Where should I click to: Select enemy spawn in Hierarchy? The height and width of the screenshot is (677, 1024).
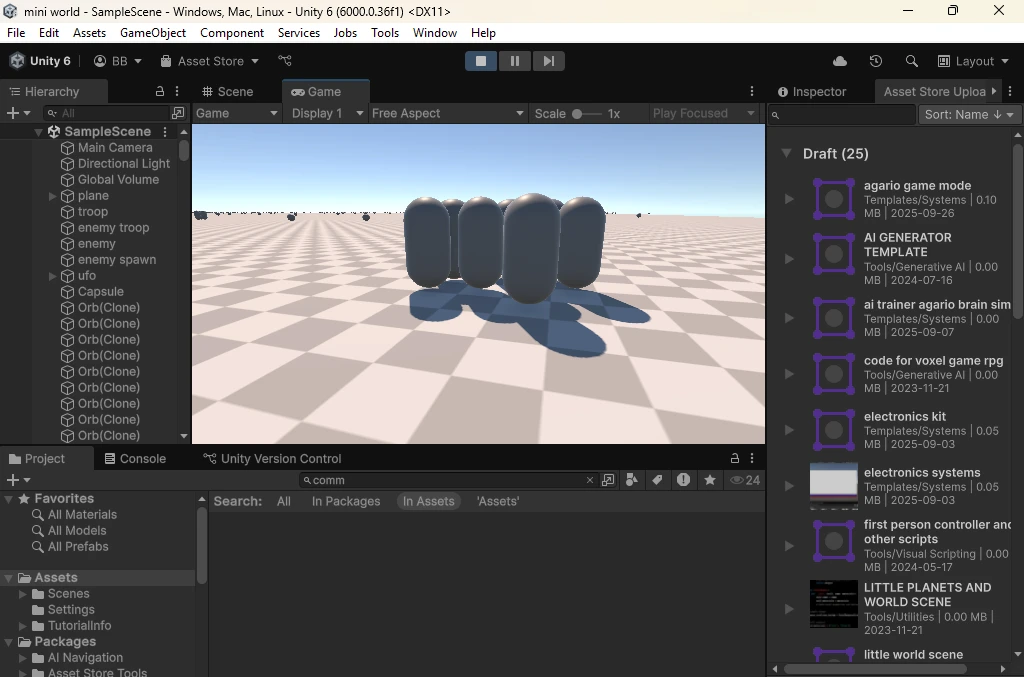coord(117,260)
